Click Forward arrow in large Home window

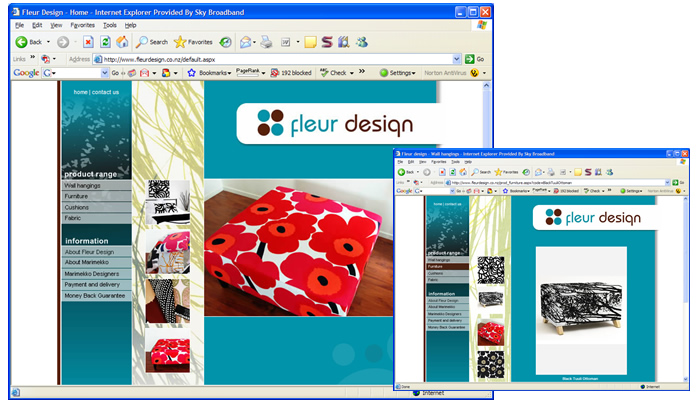[63, 42]
